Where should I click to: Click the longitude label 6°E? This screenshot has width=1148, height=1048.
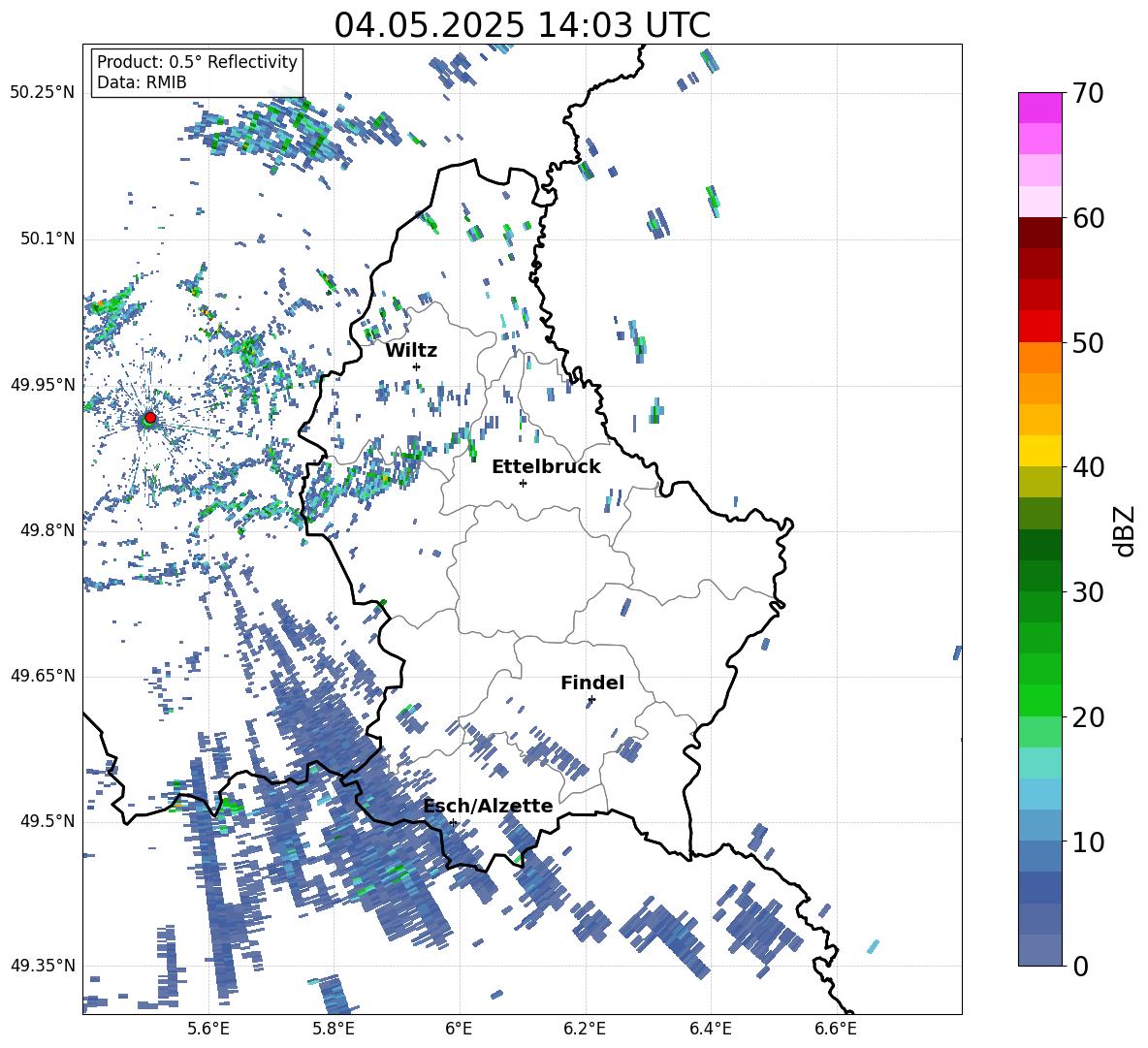click(459, 1029)
